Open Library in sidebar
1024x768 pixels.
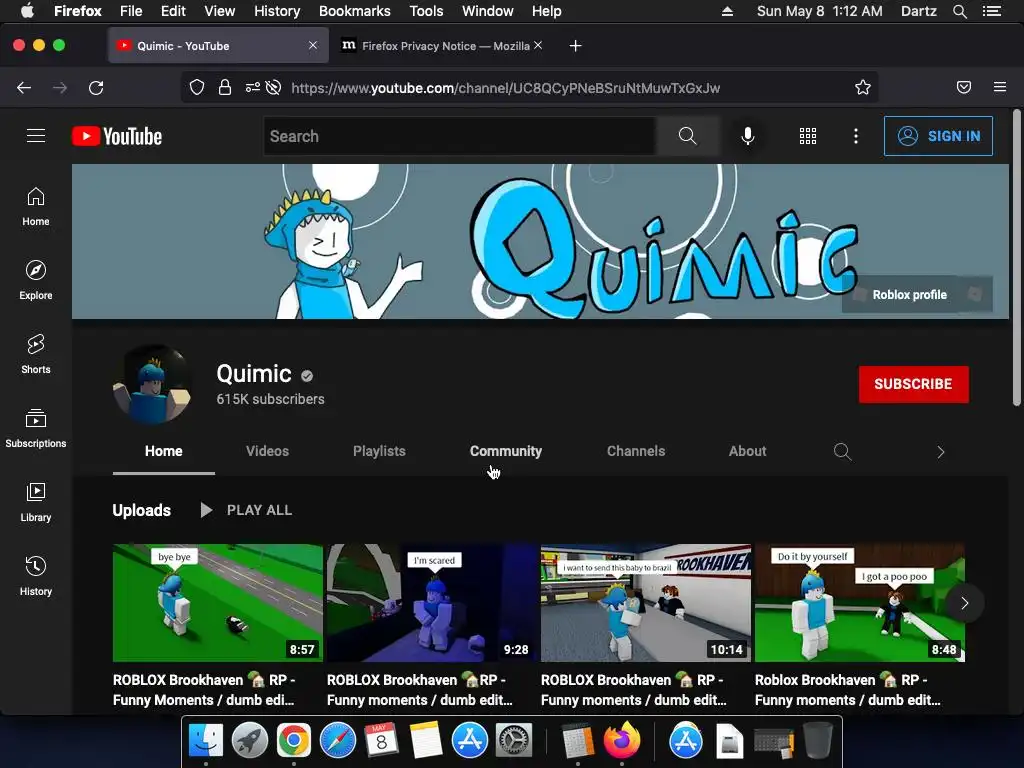click(x=36, y=502)
